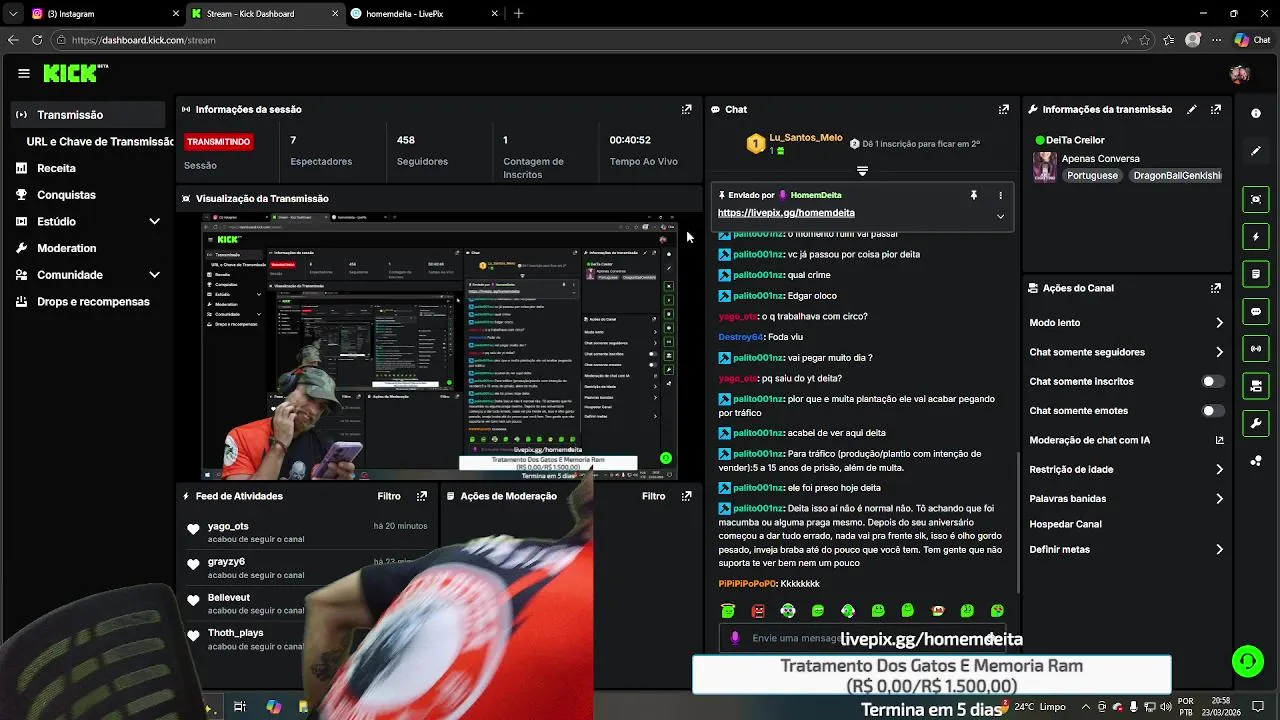Pop out the Feed de Atividades panel
The width and height of the screenshot is (1280, 720).
(422, 496)
